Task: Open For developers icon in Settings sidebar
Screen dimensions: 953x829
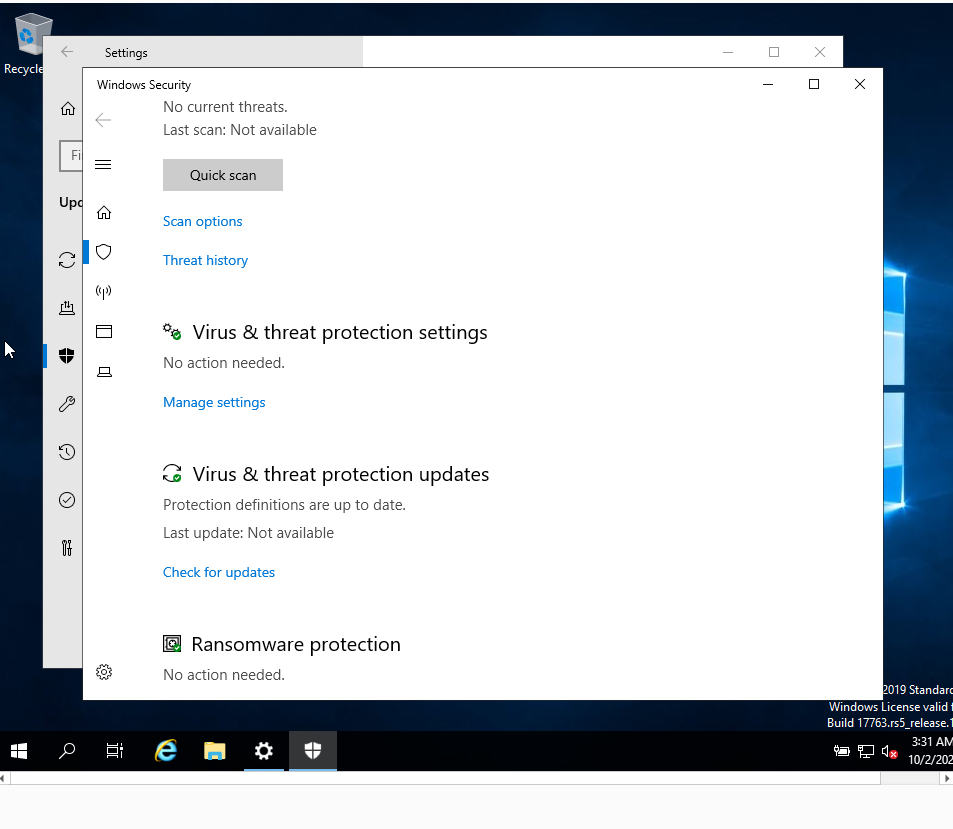Action: [x=67, y=548]
